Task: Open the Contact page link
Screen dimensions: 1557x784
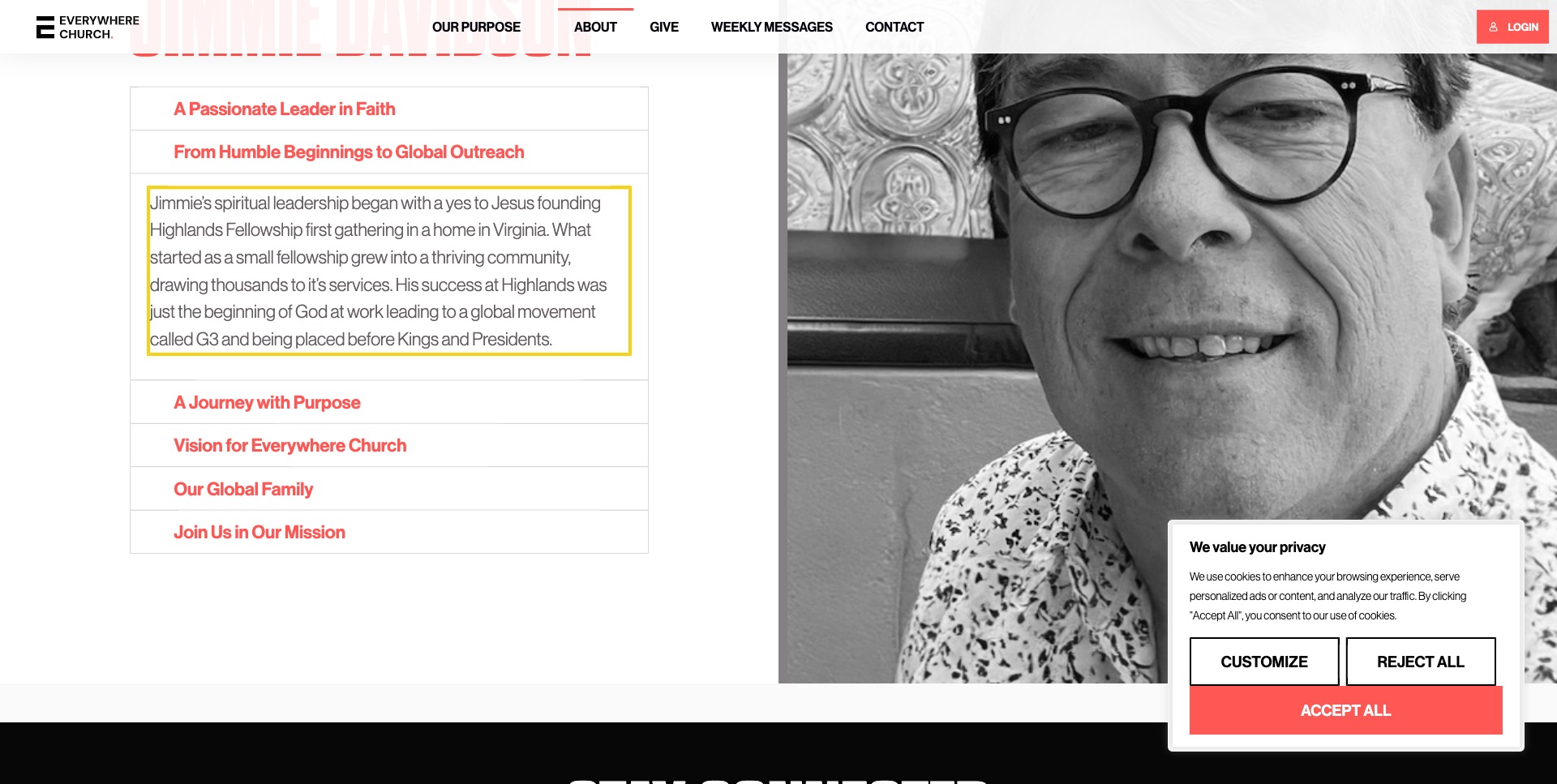Action: click(x=894, y=27)
